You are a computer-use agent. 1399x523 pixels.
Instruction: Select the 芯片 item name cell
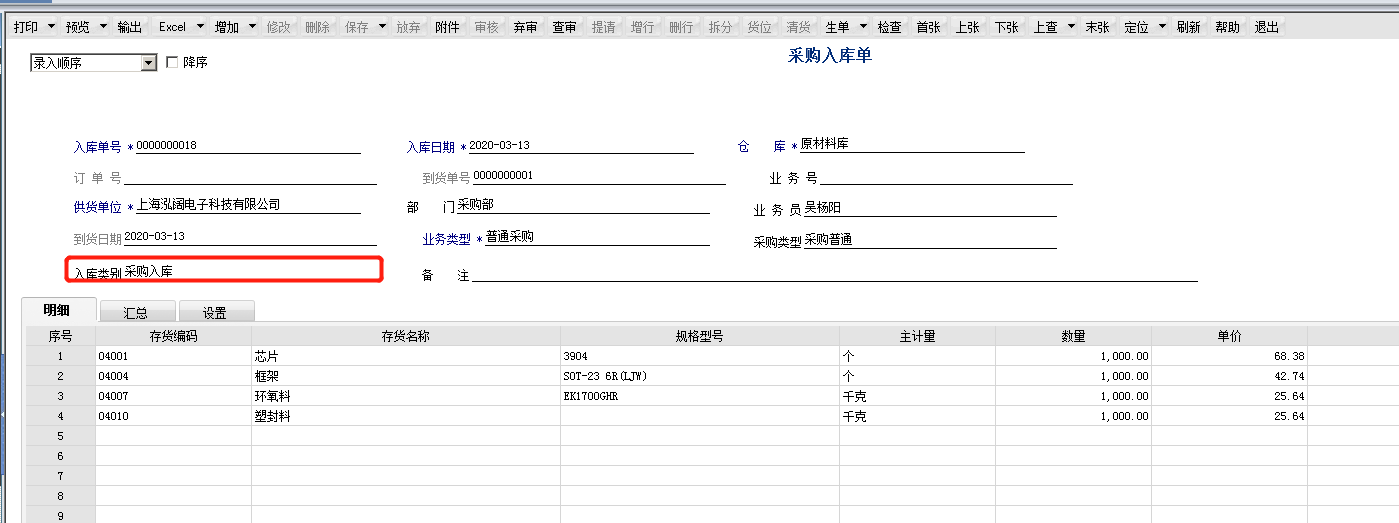(406, 356)
